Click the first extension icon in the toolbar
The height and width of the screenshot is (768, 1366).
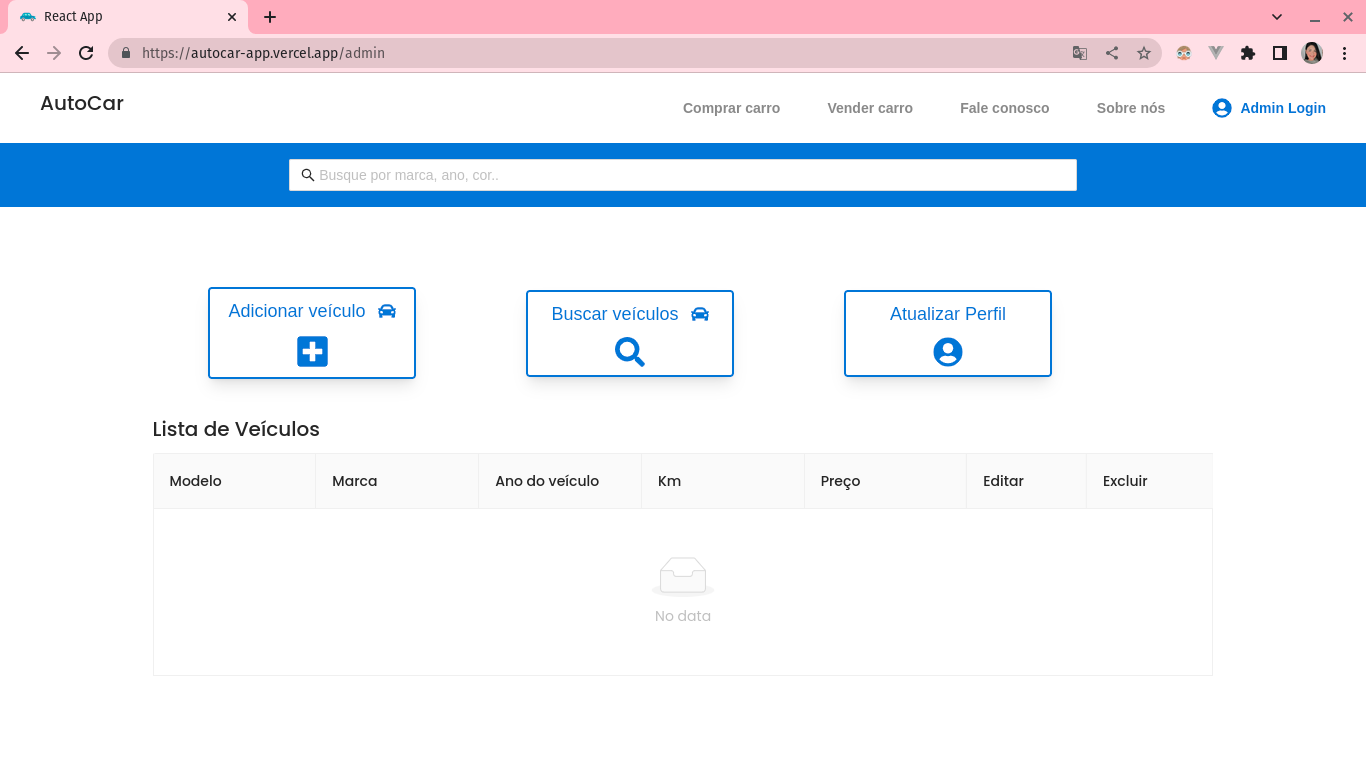pos(1184,53)
